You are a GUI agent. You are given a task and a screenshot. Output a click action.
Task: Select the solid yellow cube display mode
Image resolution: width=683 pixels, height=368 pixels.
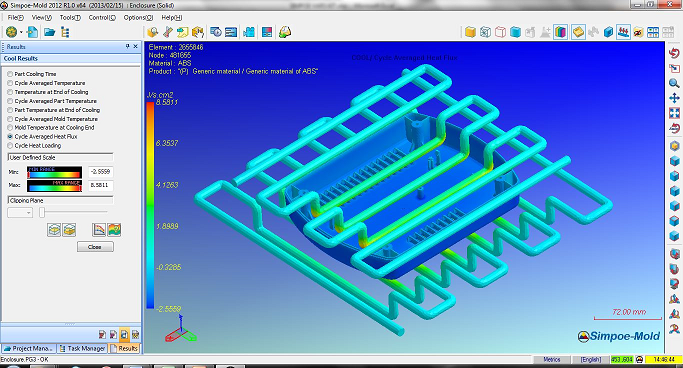coord(470,32)
